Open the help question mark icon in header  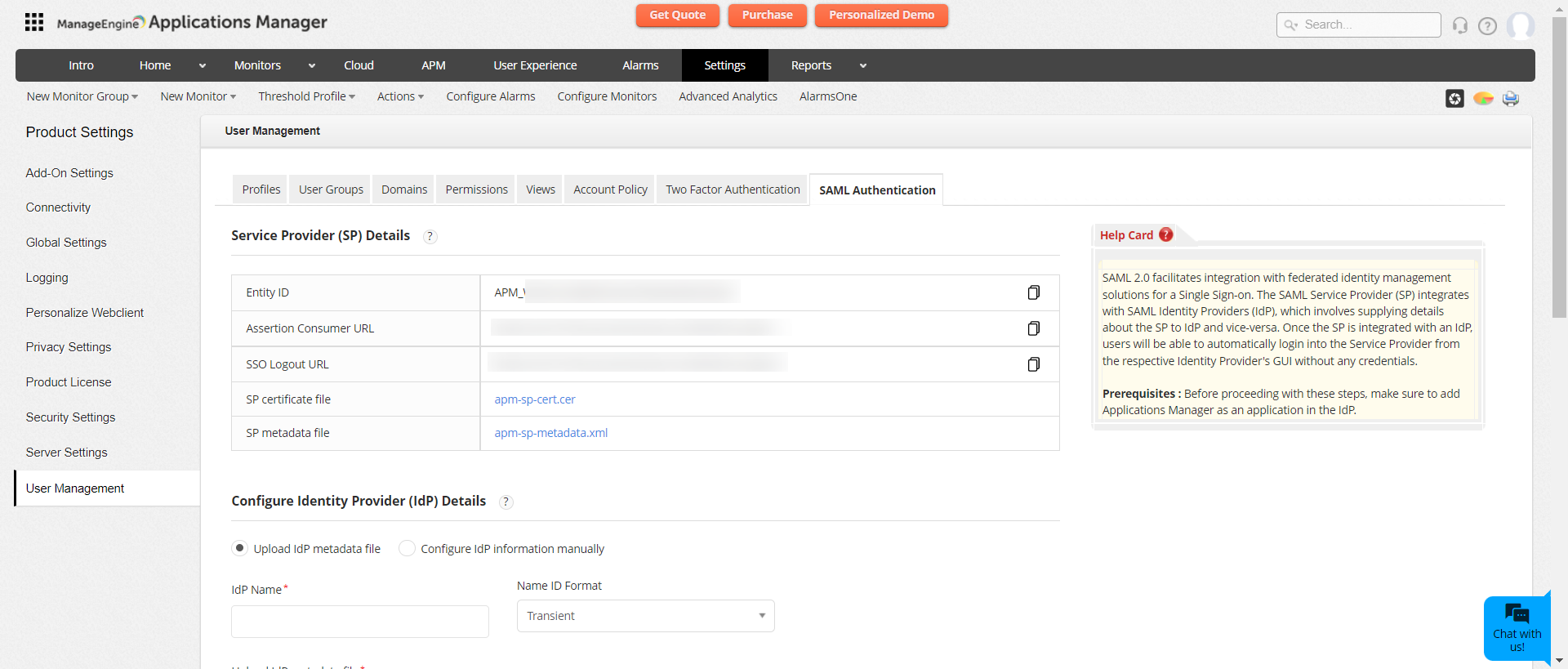[1488, 26]
